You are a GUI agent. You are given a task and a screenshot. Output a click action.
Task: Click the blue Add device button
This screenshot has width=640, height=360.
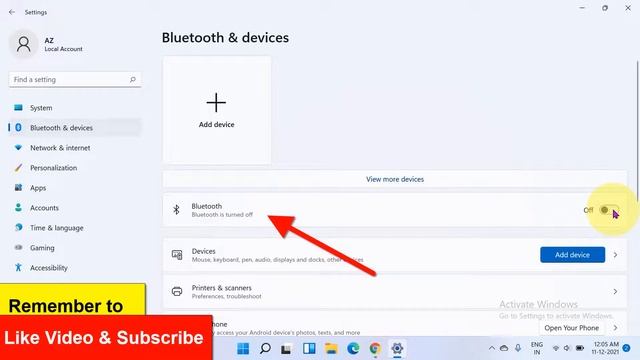pyautogui.click(x=572, y=255)
